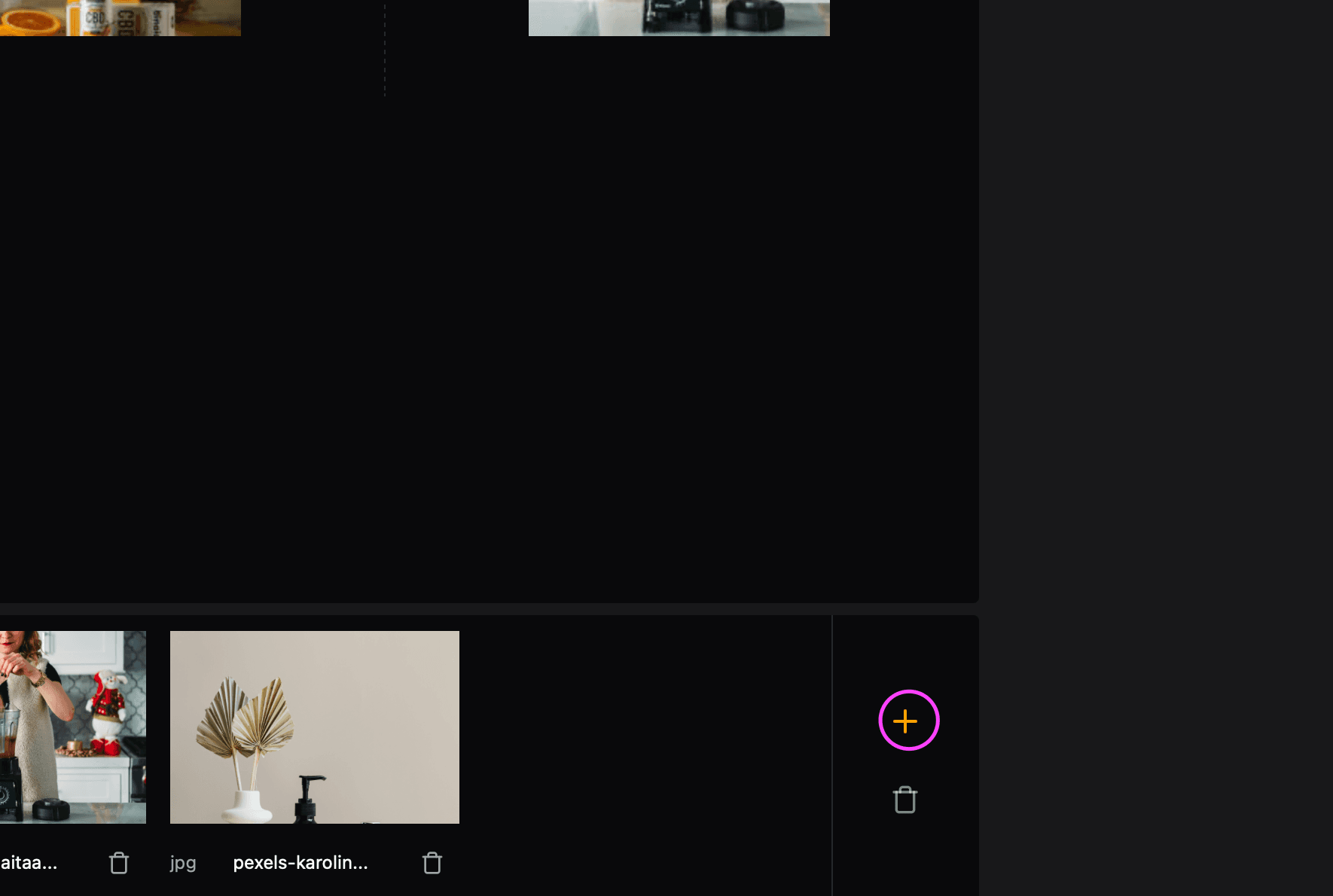Switch focus to the bottom media tray
1333x896 pixels.
(x=414, y=753)
